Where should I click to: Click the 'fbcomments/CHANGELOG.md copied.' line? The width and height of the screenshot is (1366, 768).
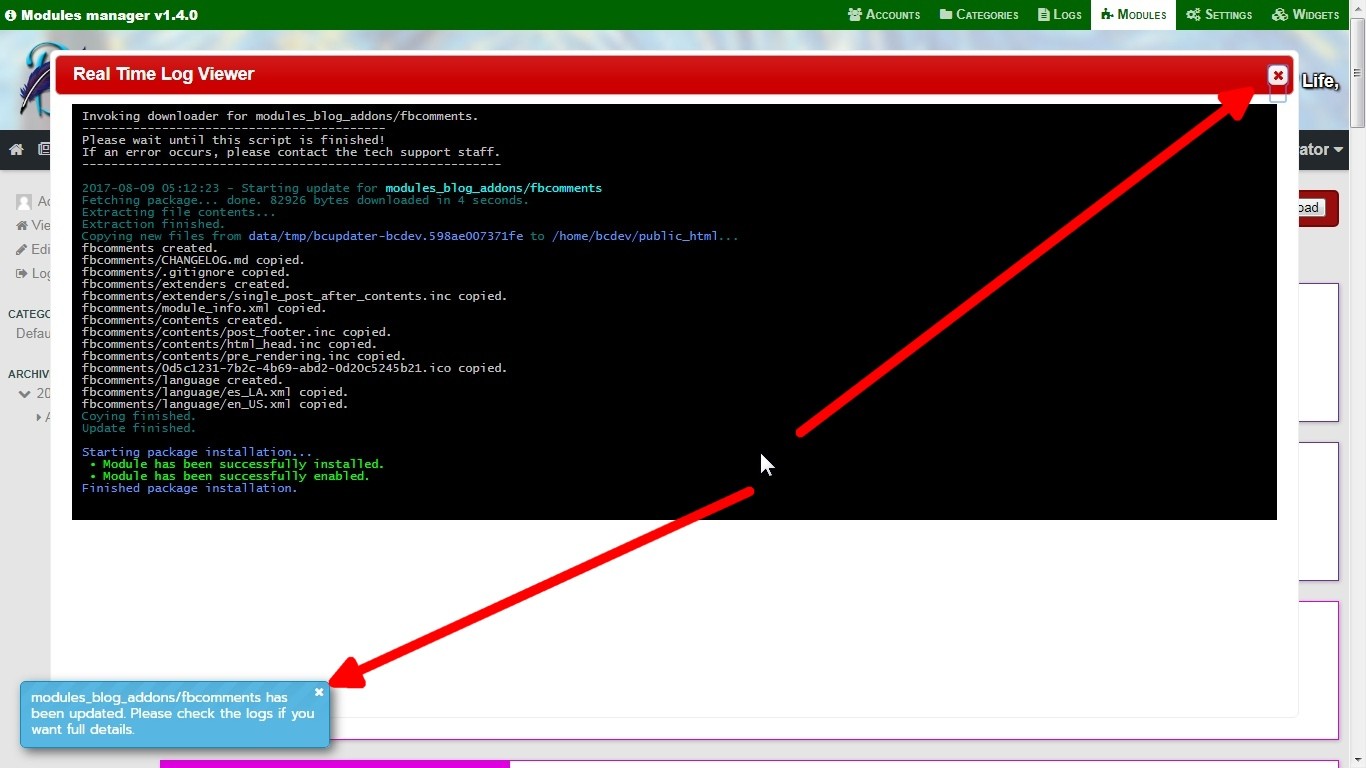click(193, 260)
